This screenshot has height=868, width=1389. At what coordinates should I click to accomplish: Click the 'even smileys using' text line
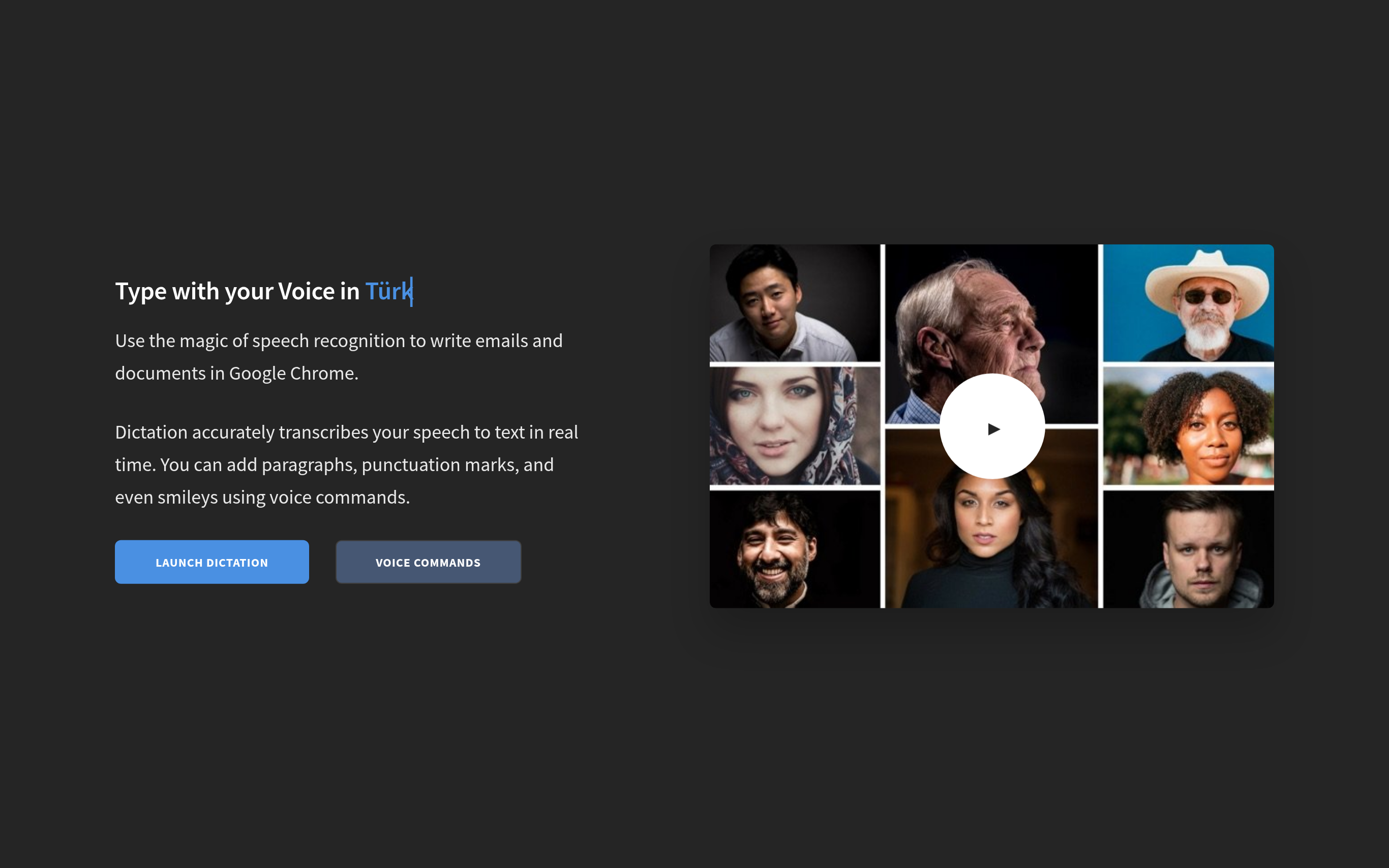[190, 498]
